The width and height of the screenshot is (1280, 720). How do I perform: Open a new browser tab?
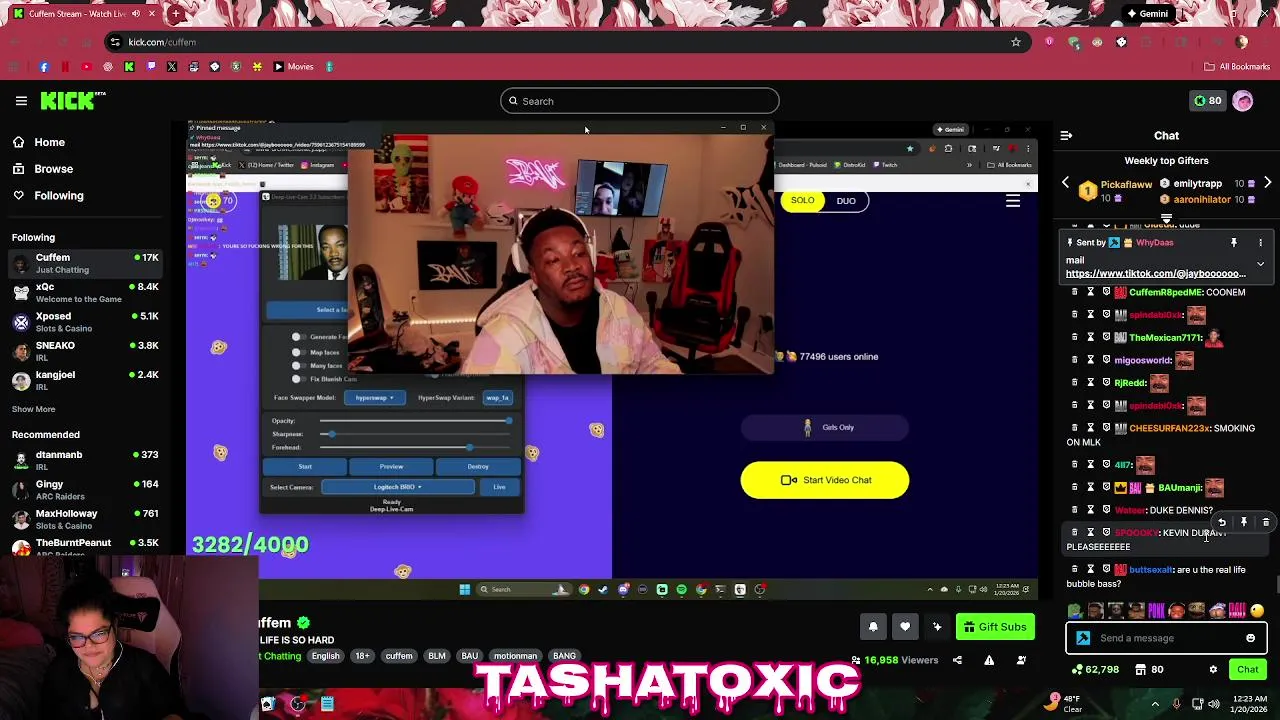click(x=176, y=14)
